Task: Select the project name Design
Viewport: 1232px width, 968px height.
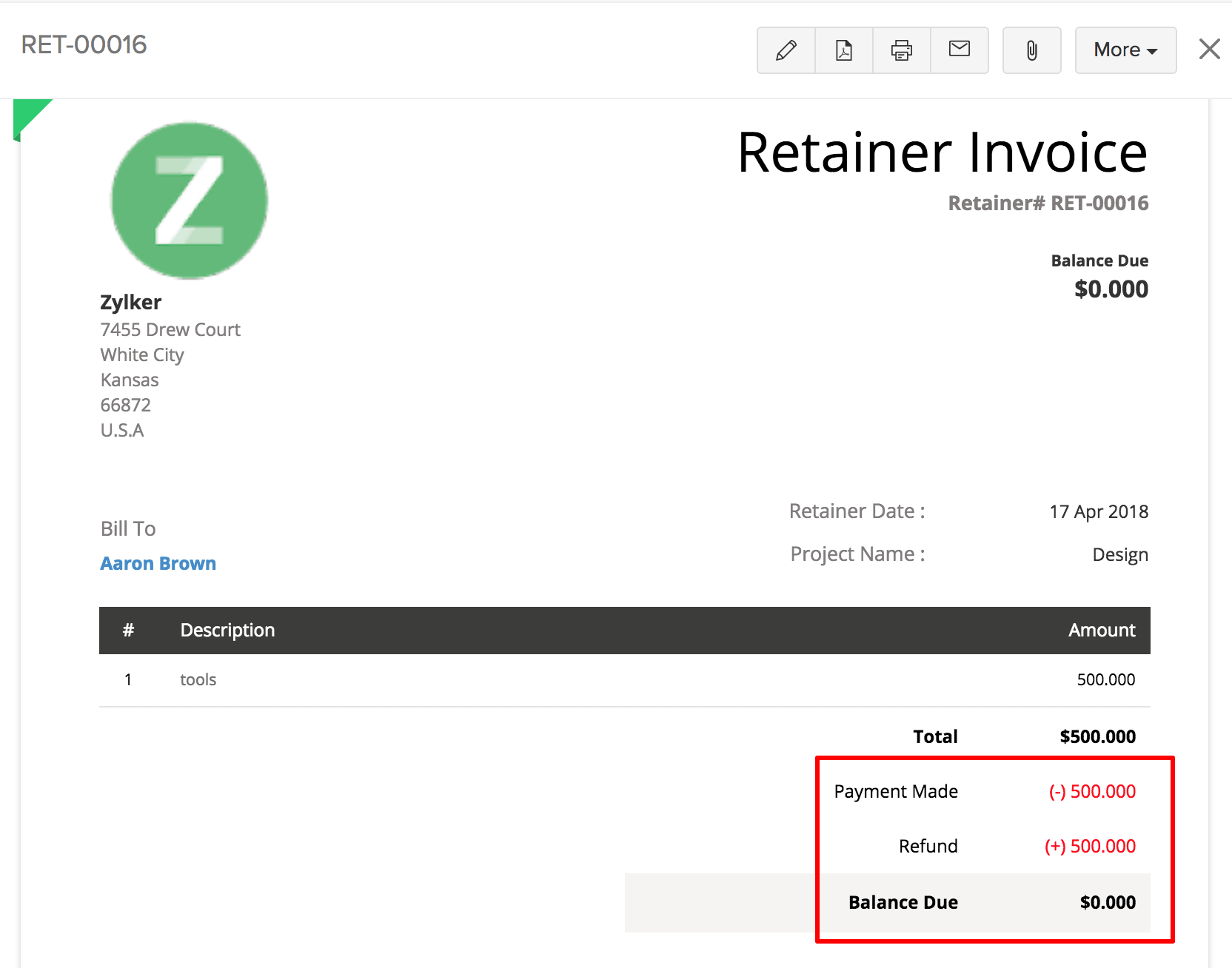Action: (x=1119, y=554)
